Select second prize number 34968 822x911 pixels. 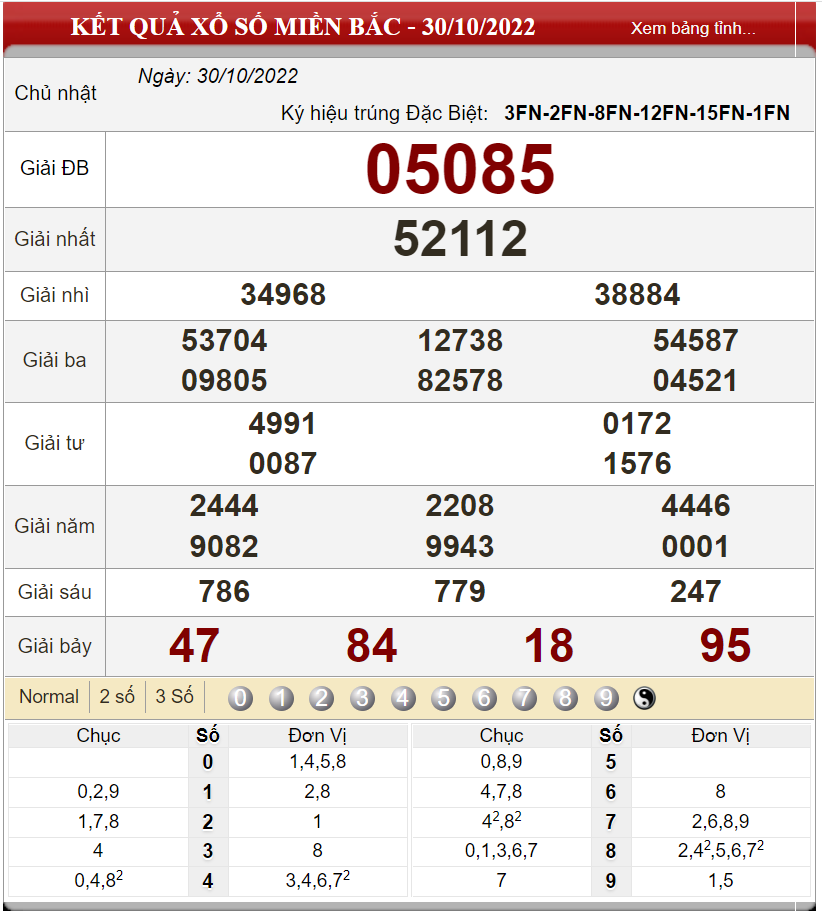283,295
